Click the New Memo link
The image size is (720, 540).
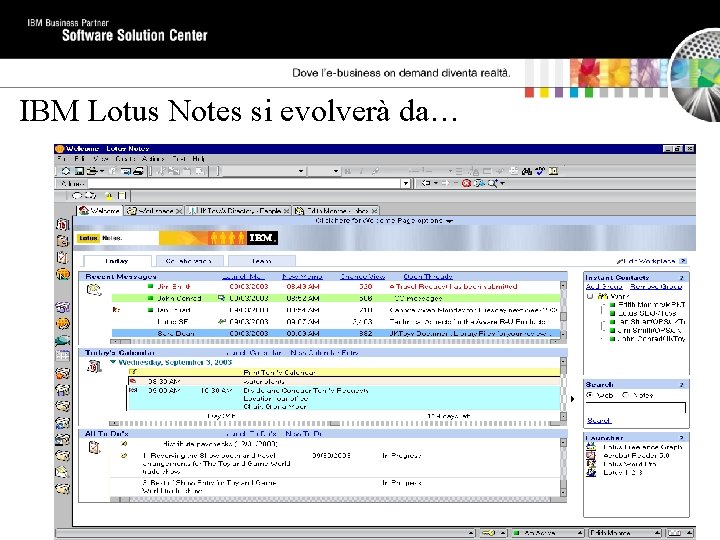click(302, 276)
